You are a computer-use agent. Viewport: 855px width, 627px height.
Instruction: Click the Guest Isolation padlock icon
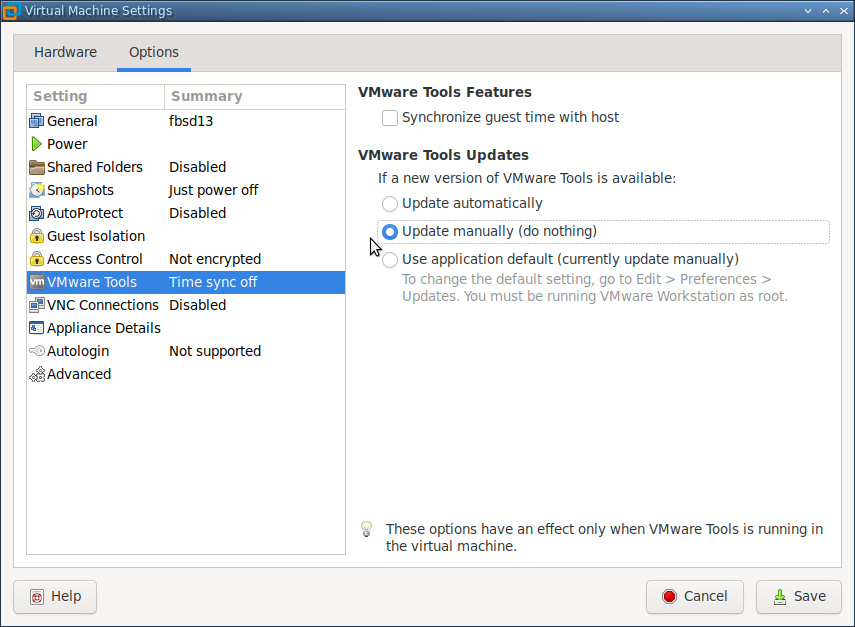[x=37, y=236]
